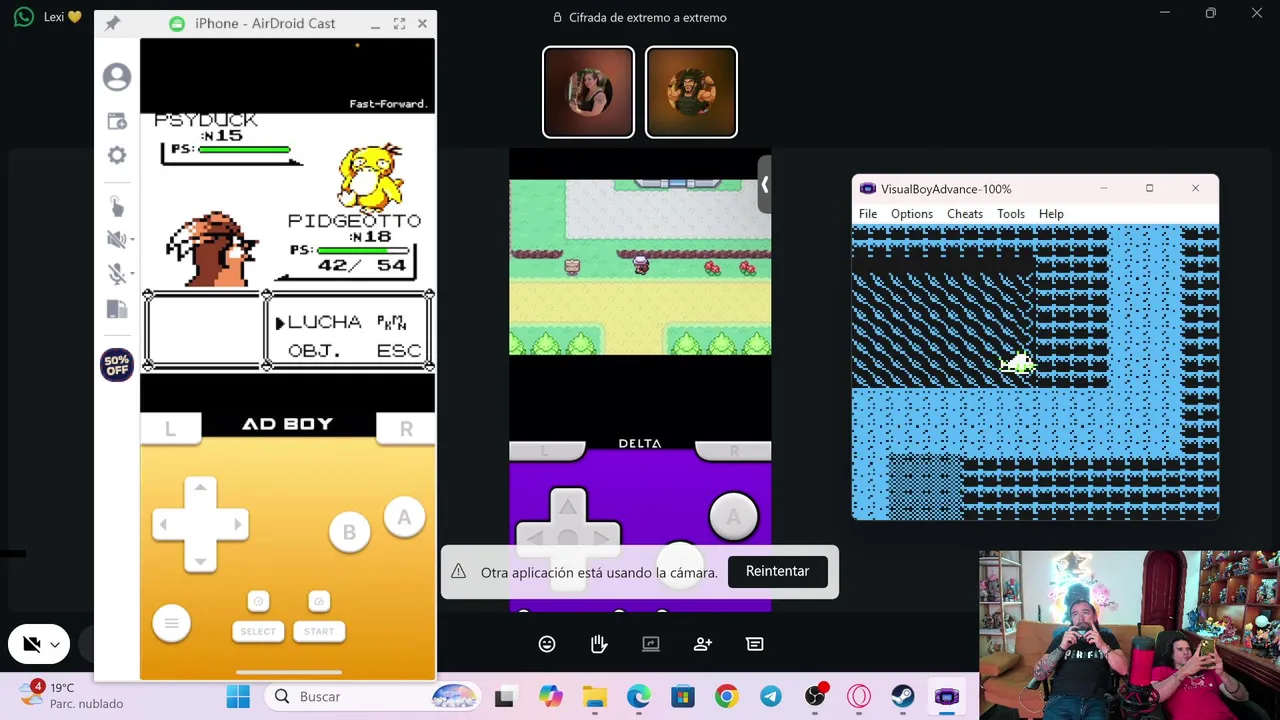The height and width of the screenshot is (720, 1280).
Task: Toggle camera off button in call
Action: [31, 645]
